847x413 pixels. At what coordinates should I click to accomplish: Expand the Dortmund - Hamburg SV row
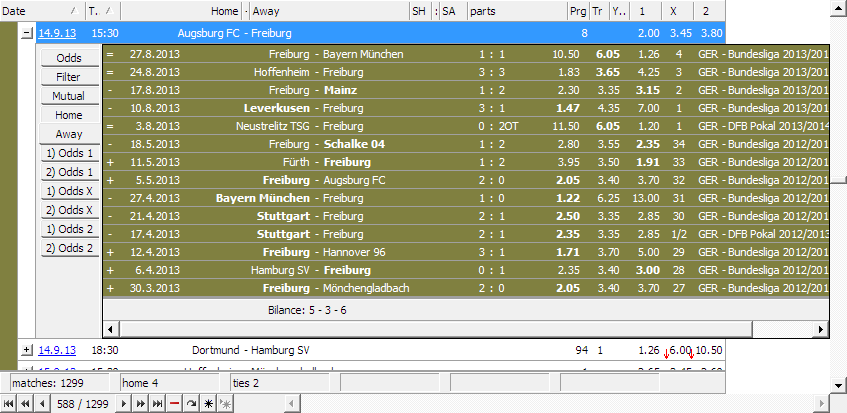pyautogui.click(x=26, y=350)
